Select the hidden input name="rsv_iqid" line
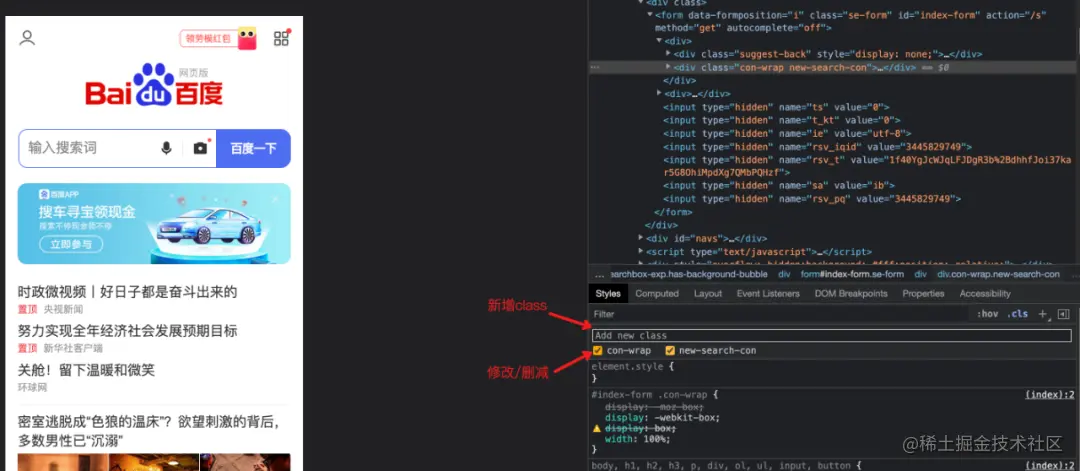 pos(818,147)
